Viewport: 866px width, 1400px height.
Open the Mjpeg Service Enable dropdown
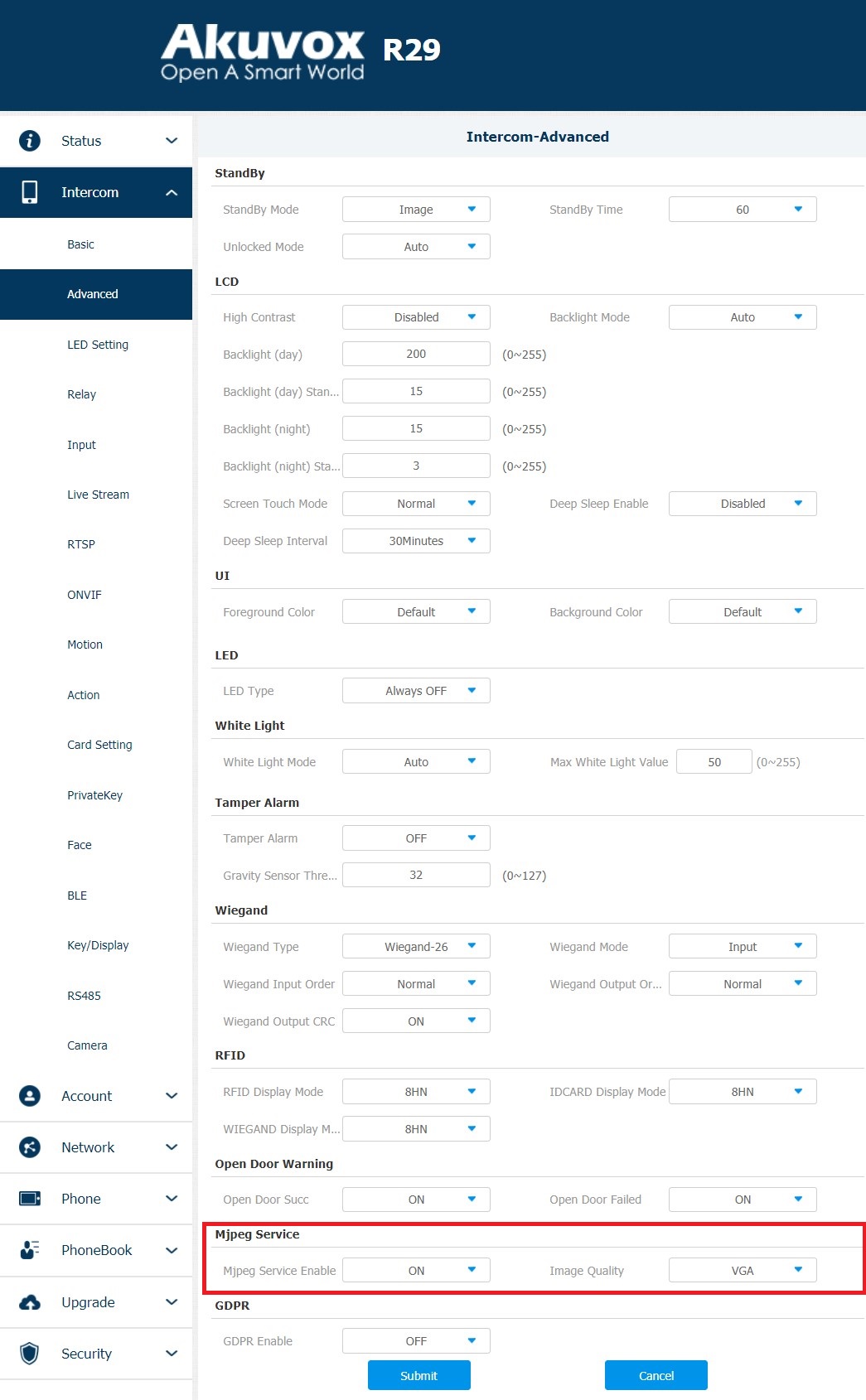(416, 1271)
